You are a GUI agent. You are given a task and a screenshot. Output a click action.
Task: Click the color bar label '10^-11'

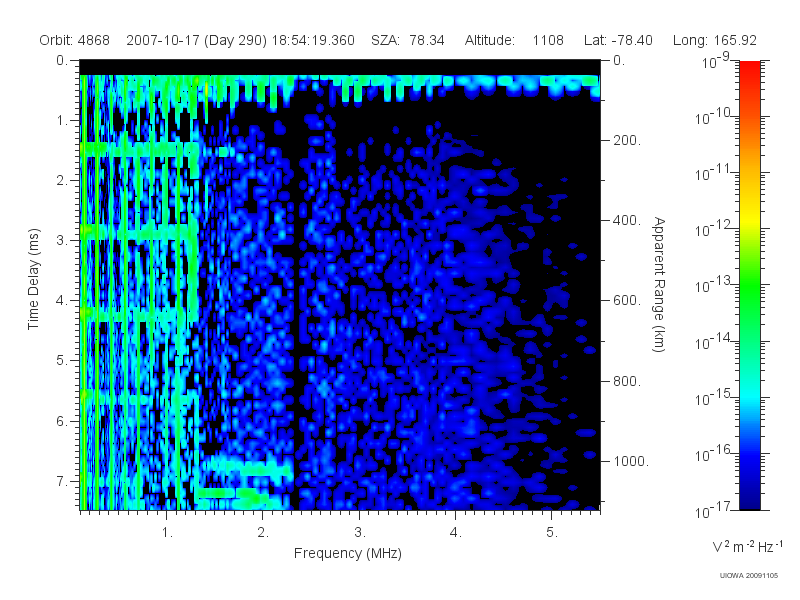[714, 173]
